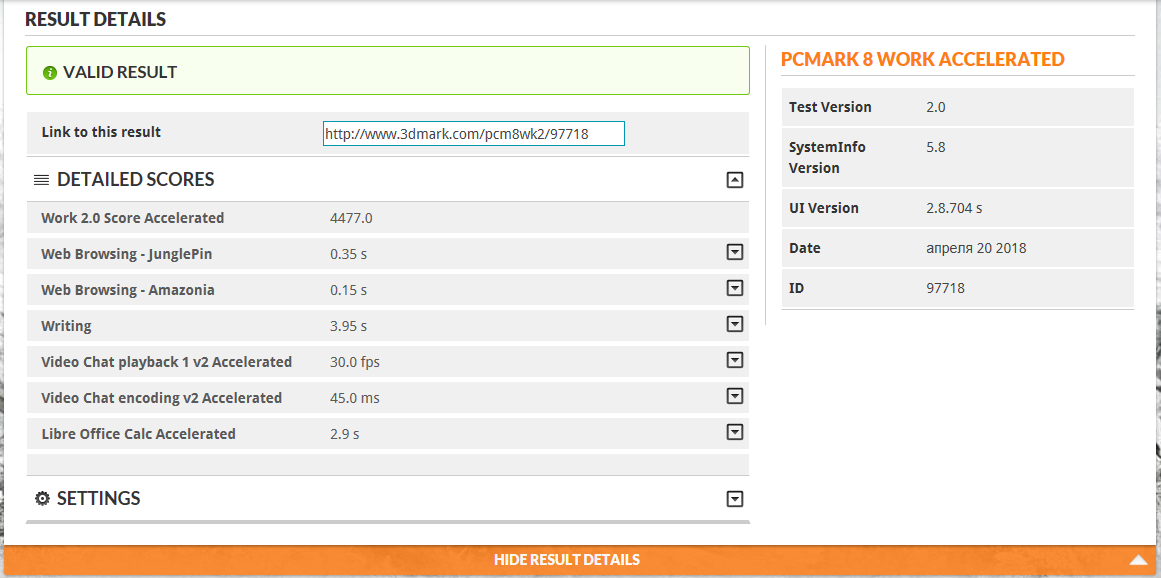Click the SystemInfo Version label
The image size is (1161, 578).
[x=827, y=158]
